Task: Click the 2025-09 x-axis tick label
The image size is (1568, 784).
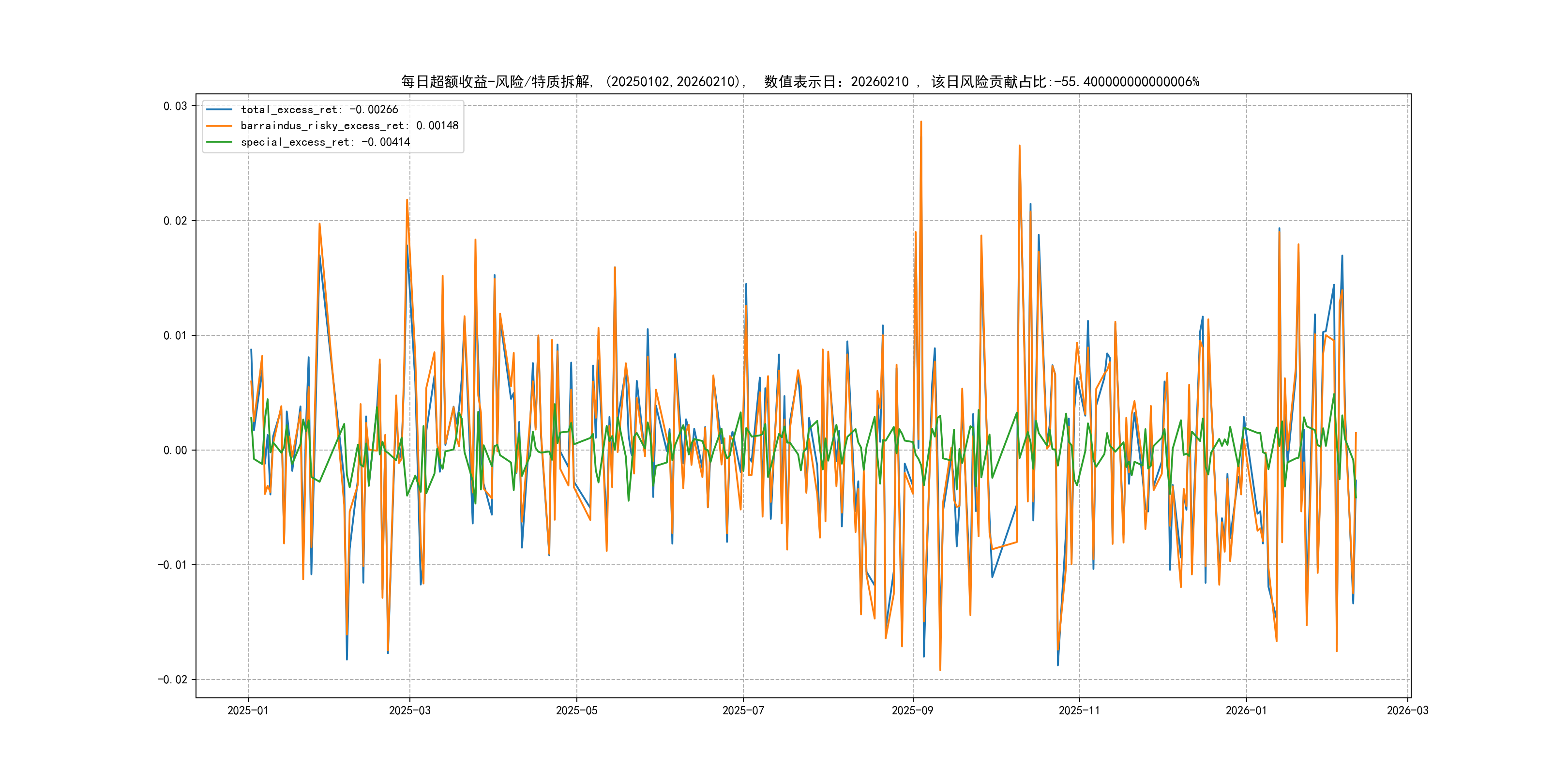Action: click(x=912, y=710)
